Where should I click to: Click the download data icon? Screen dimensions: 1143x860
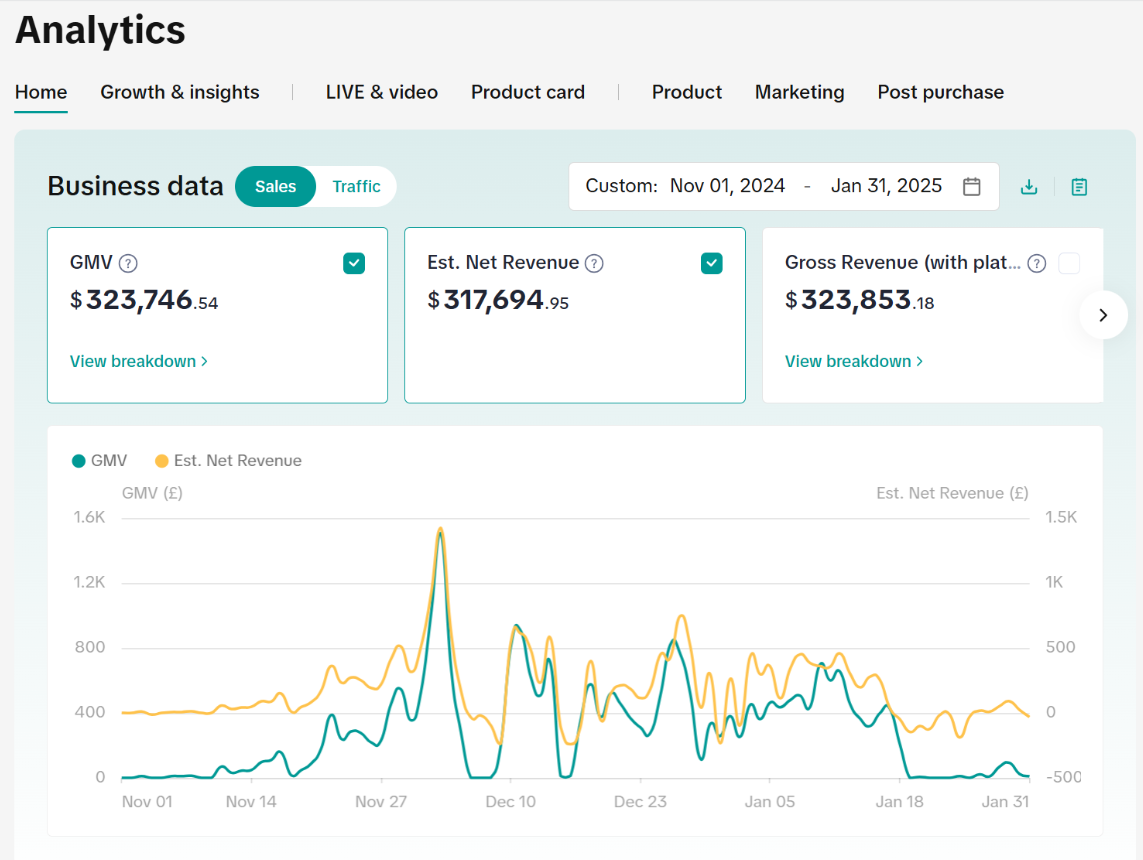coord(1028,187)
